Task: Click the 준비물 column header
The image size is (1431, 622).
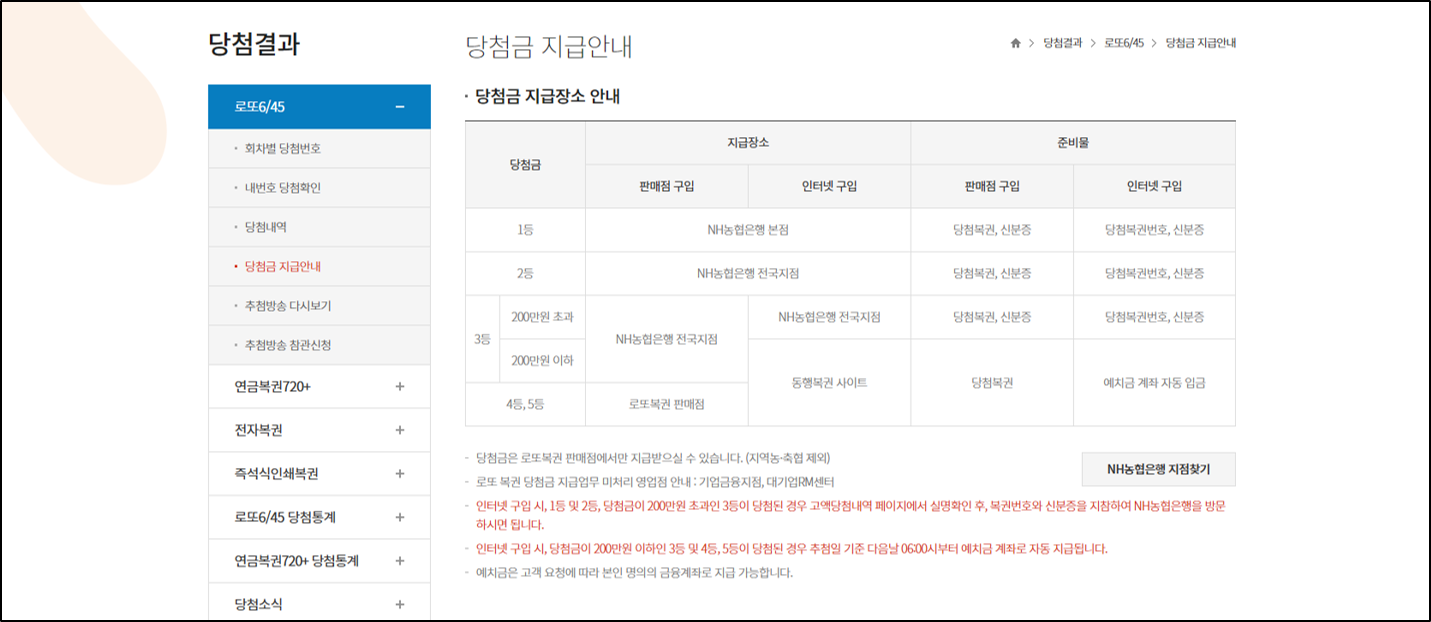Action: [x=1073, y=143]
